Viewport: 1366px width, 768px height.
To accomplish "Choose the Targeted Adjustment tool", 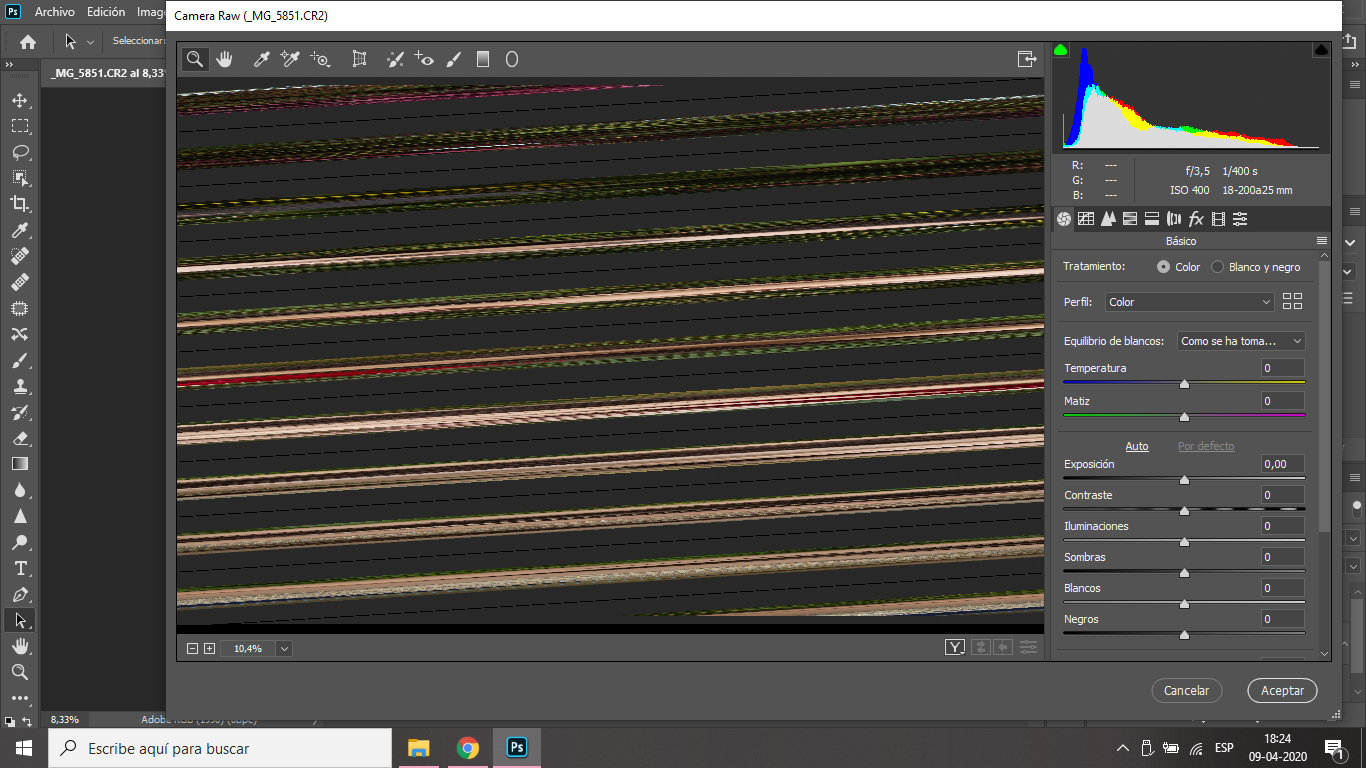I will click(x=320, y=59).
